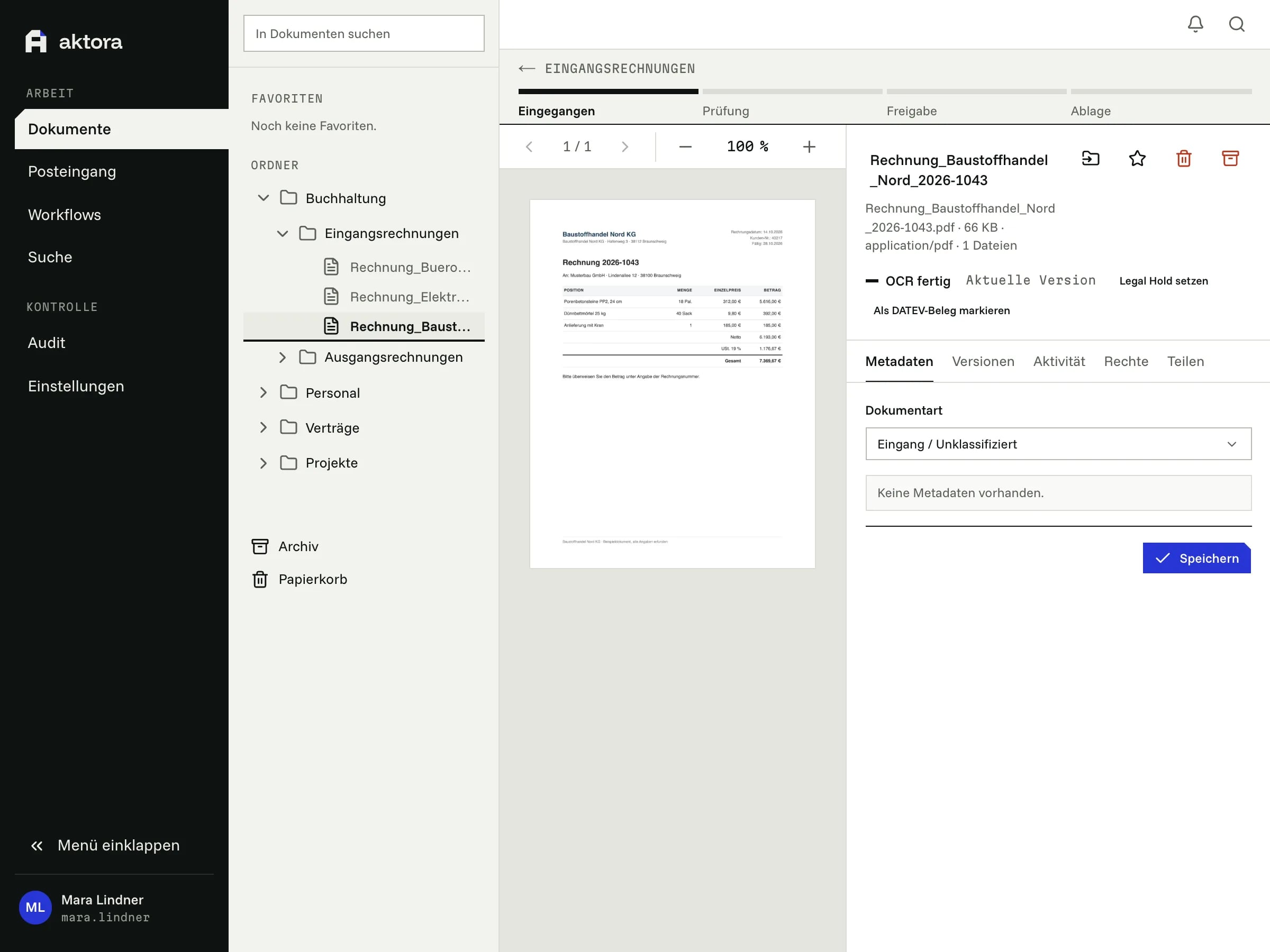Expand the Personal folder
The image size is (1270, 952).
pos(263,392)
